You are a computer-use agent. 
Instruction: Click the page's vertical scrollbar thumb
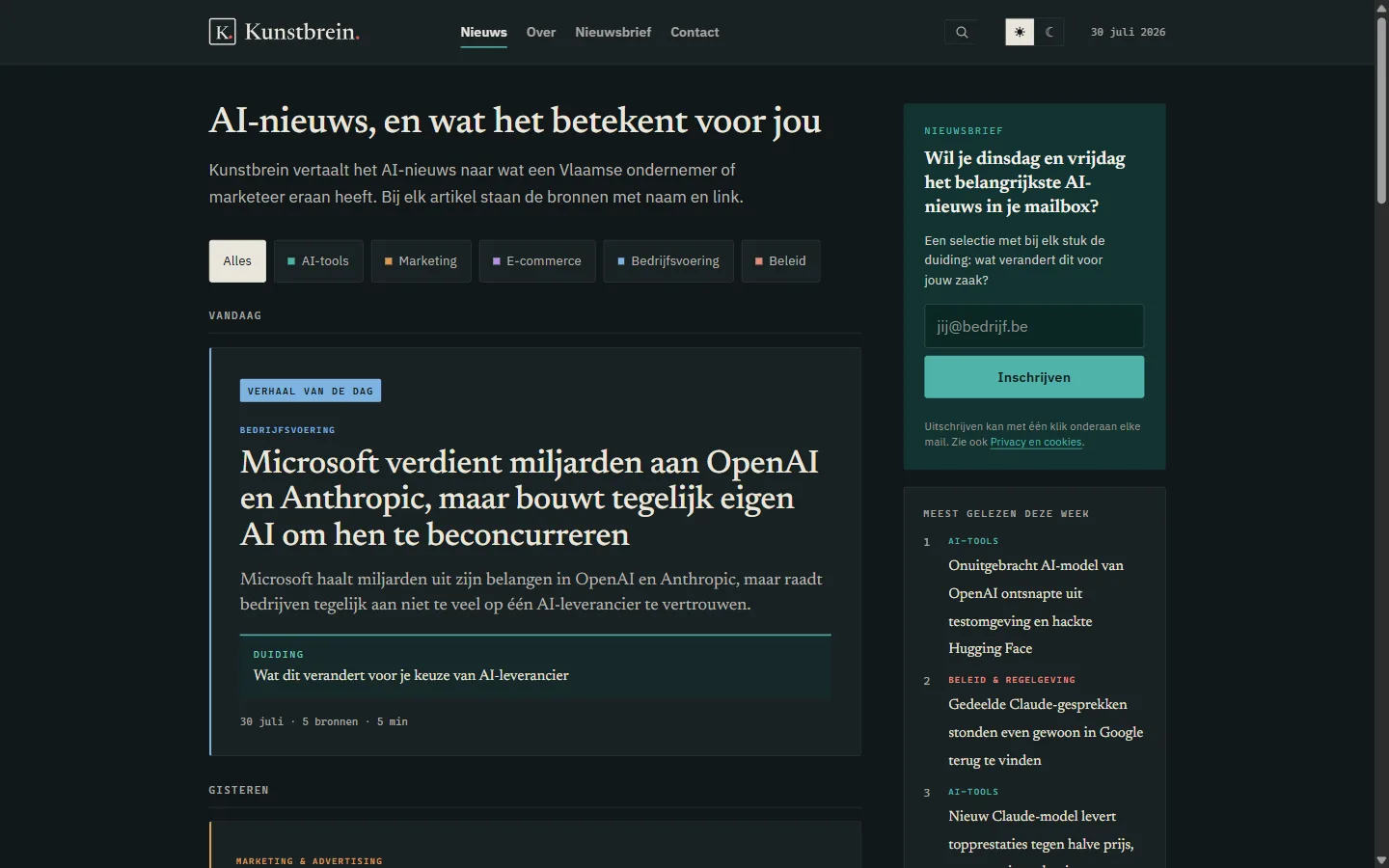point(1381,109)
